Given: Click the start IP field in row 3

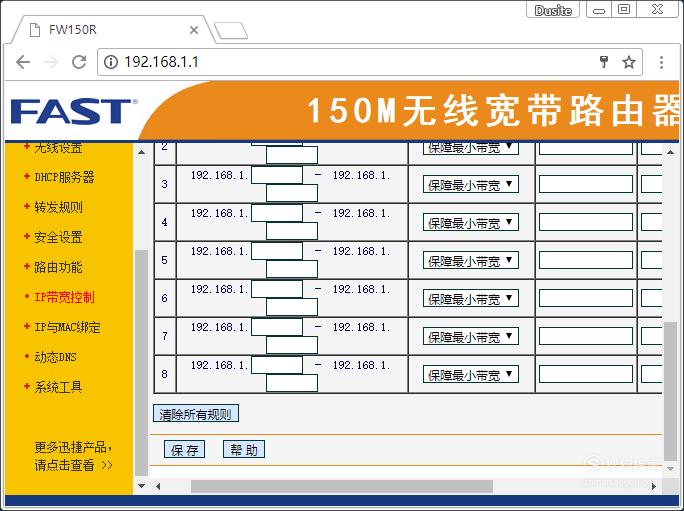Looking at the screenshot, I should [x=277, y=175].
